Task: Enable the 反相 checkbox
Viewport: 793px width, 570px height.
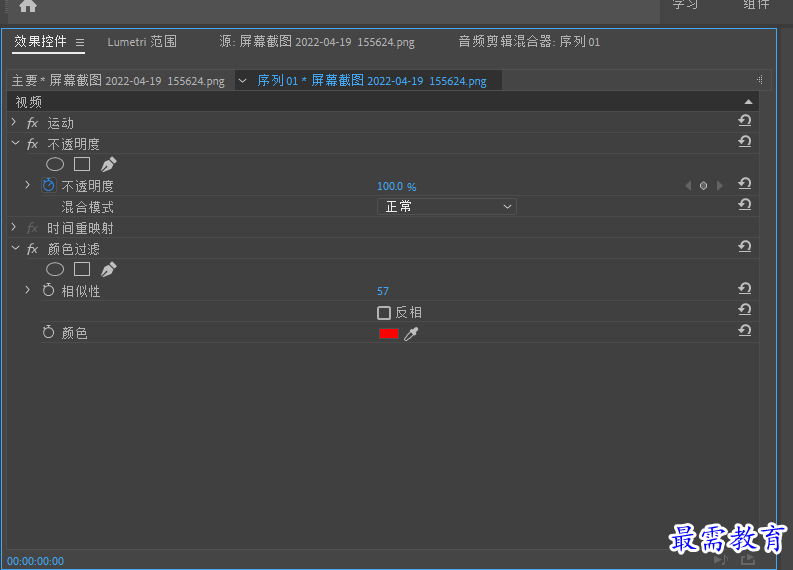Action: pos(384,313)
